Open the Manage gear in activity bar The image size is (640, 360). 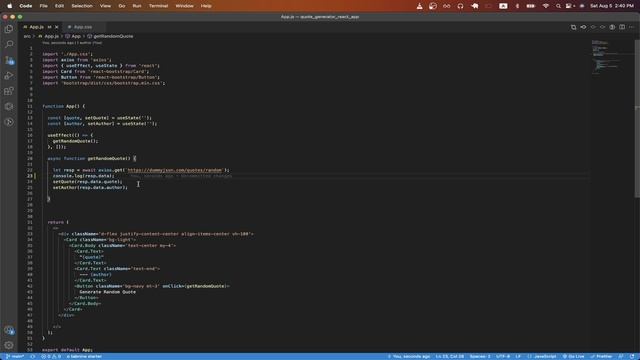point(9,345)
